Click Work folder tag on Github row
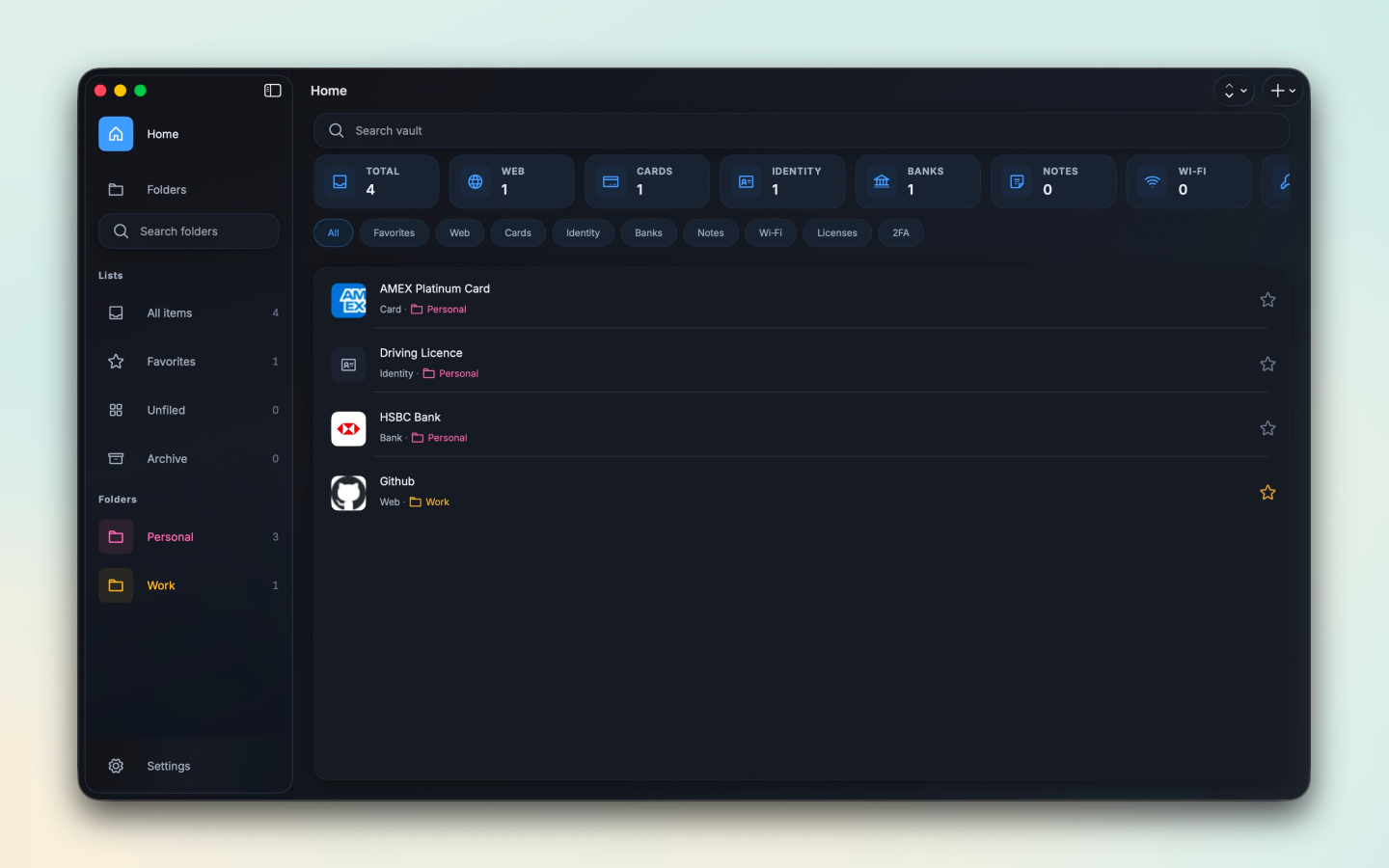The height and width of the screenshot is (868, 1389). click(429, 502)
